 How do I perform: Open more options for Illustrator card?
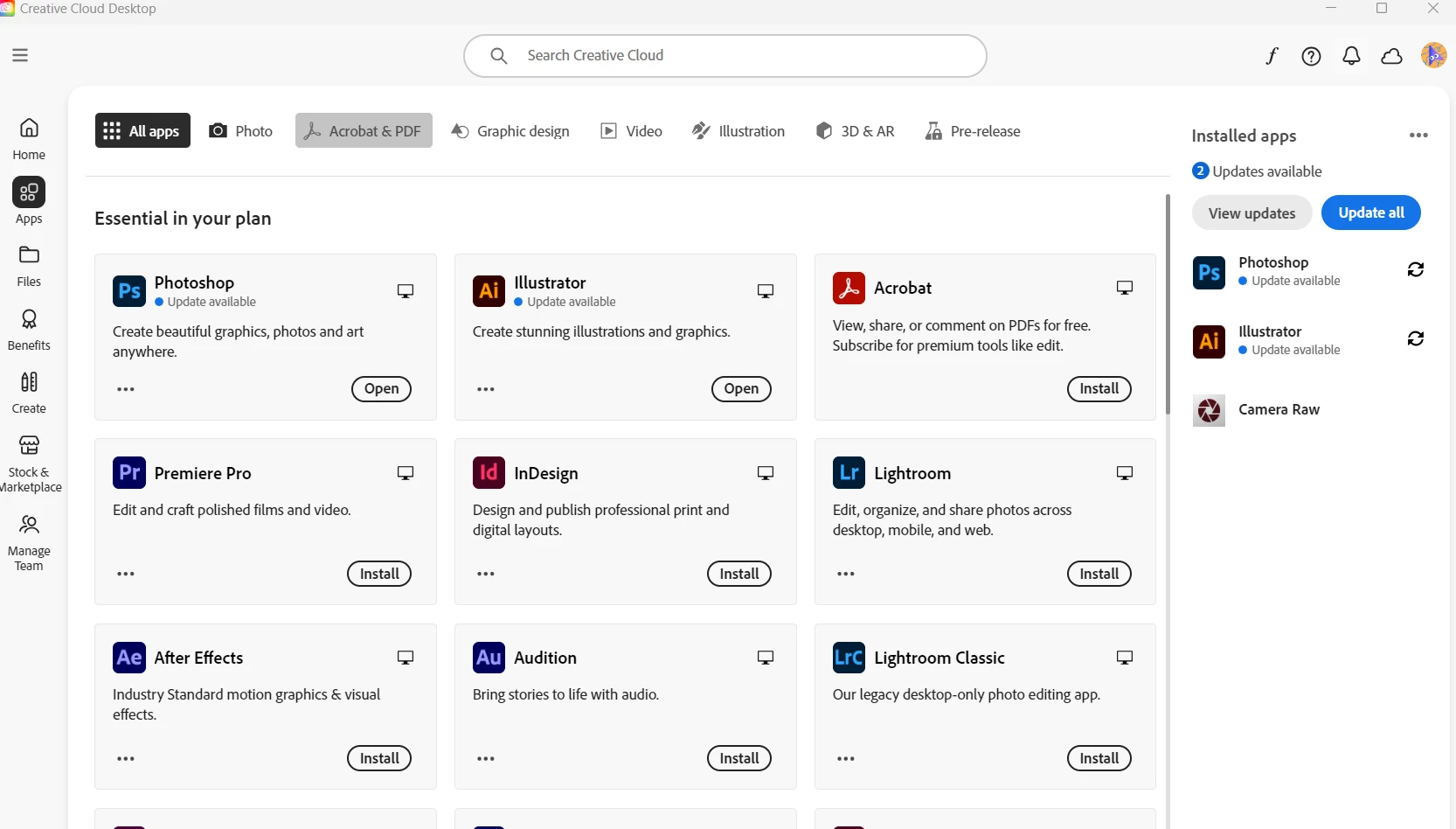pyautogui.click(x=486, y=389)
